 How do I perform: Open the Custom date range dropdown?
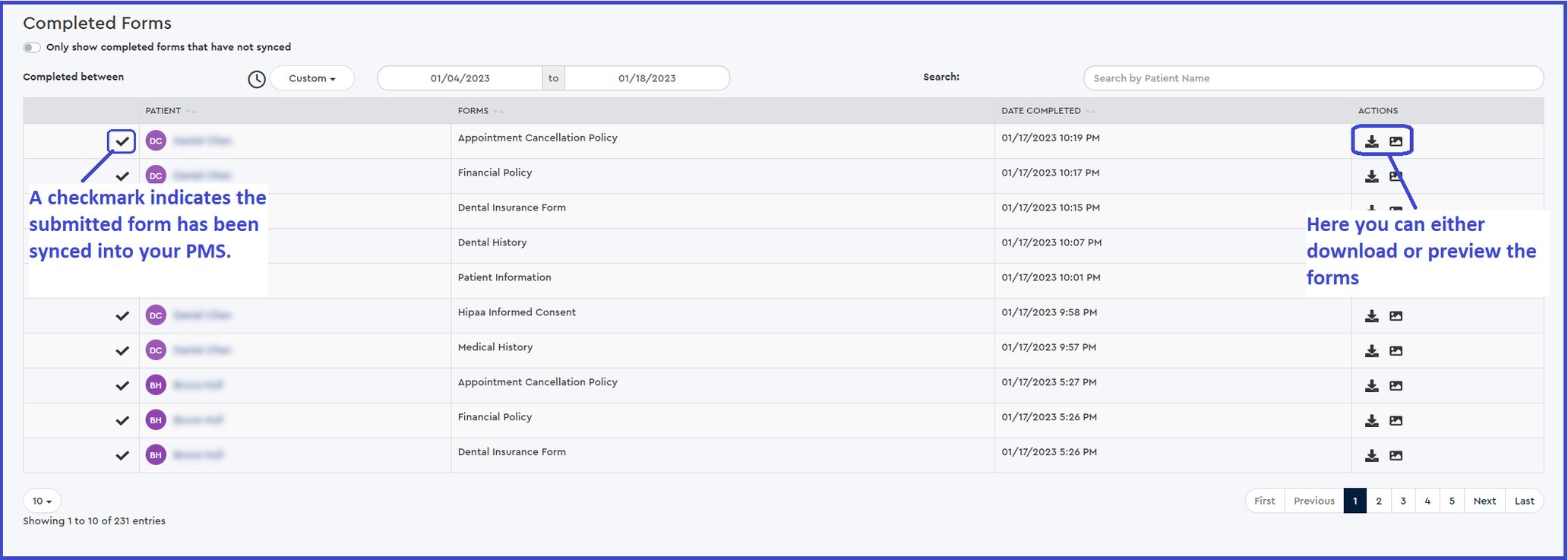311,78
